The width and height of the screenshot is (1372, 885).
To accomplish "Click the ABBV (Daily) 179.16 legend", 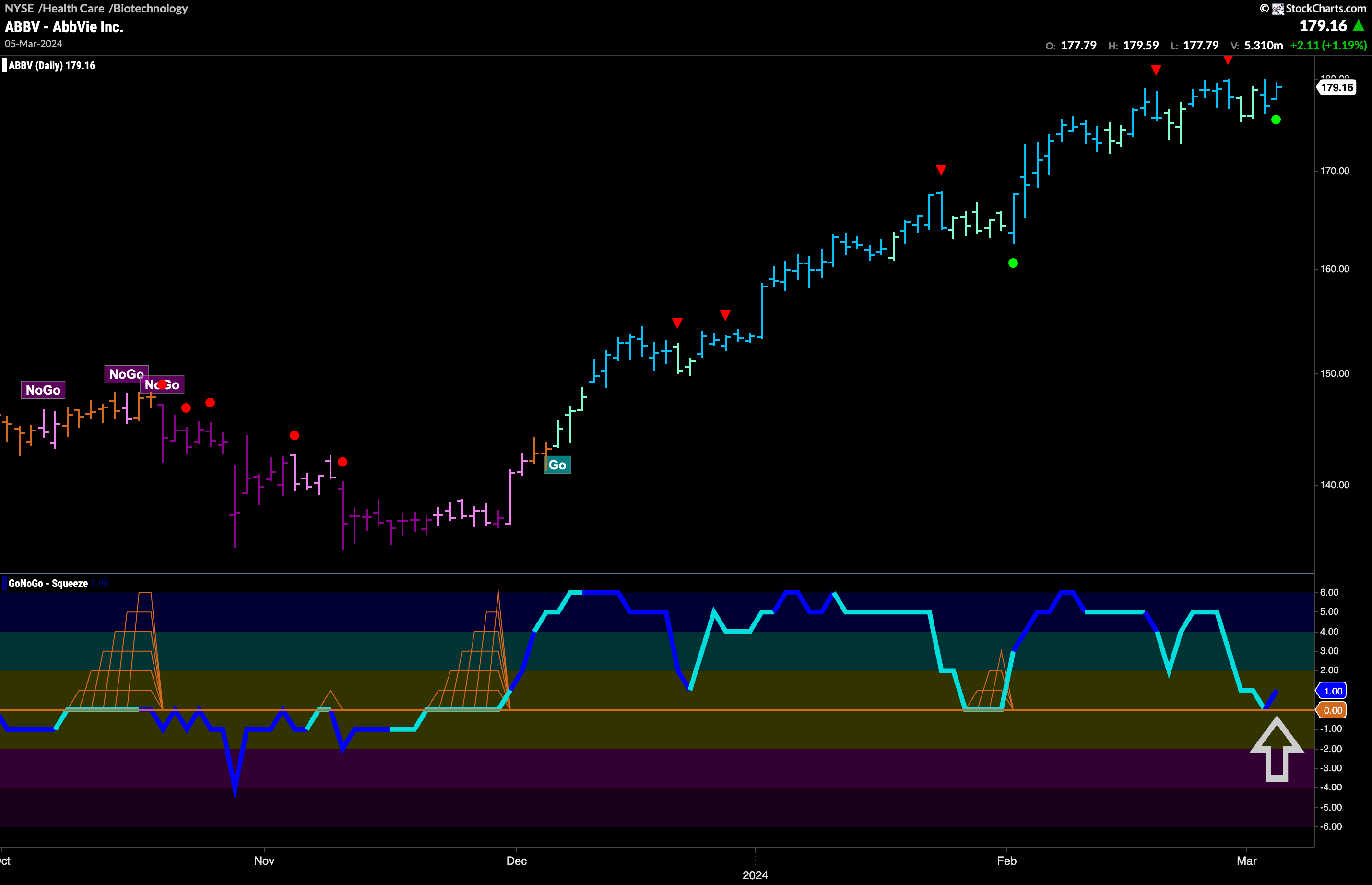I will (x=52, y=66).
